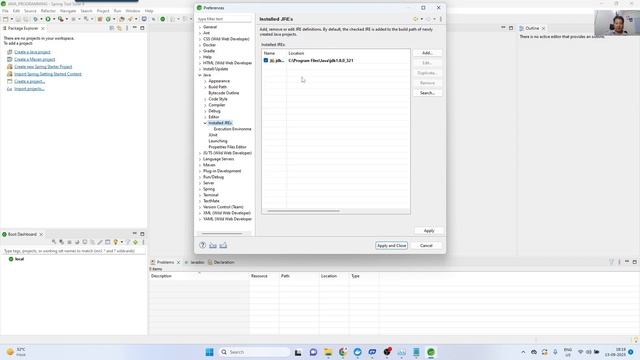Click Create a Maven project link
The width and height of the screenshot is (640, 360).
[35, 60]
